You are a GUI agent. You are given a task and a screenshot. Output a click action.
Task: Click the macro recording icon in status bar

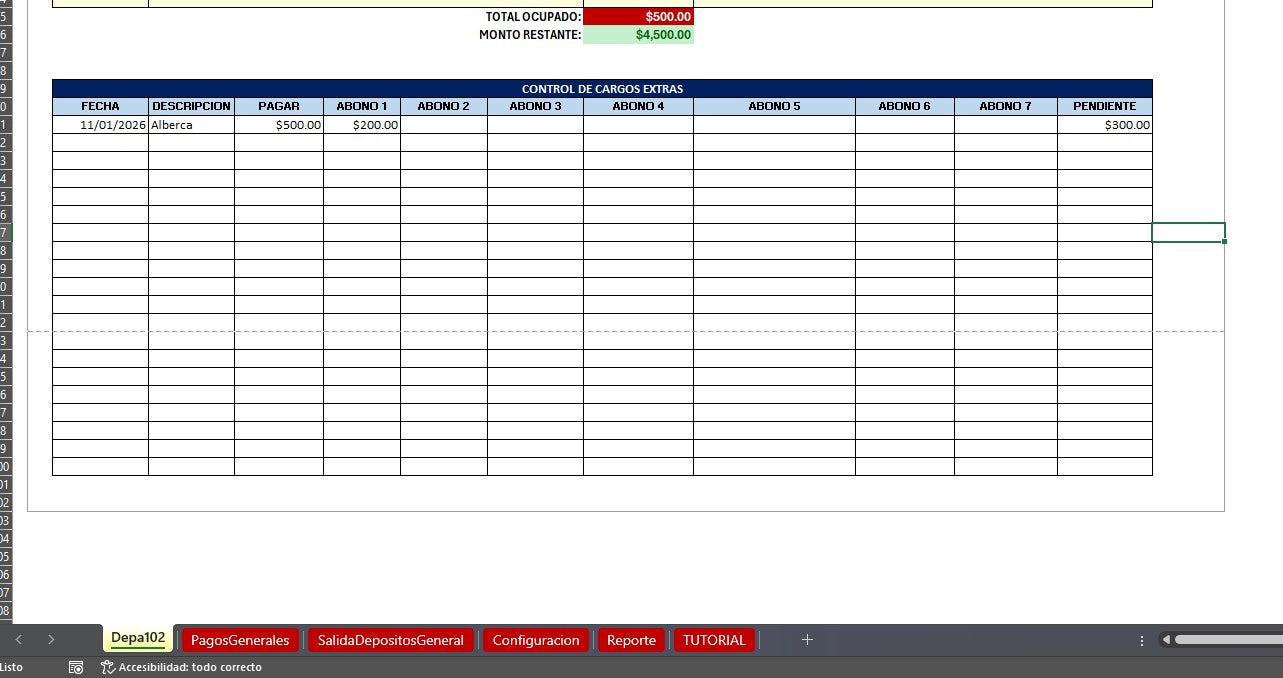pyautogui.click(x=76, y=667)
